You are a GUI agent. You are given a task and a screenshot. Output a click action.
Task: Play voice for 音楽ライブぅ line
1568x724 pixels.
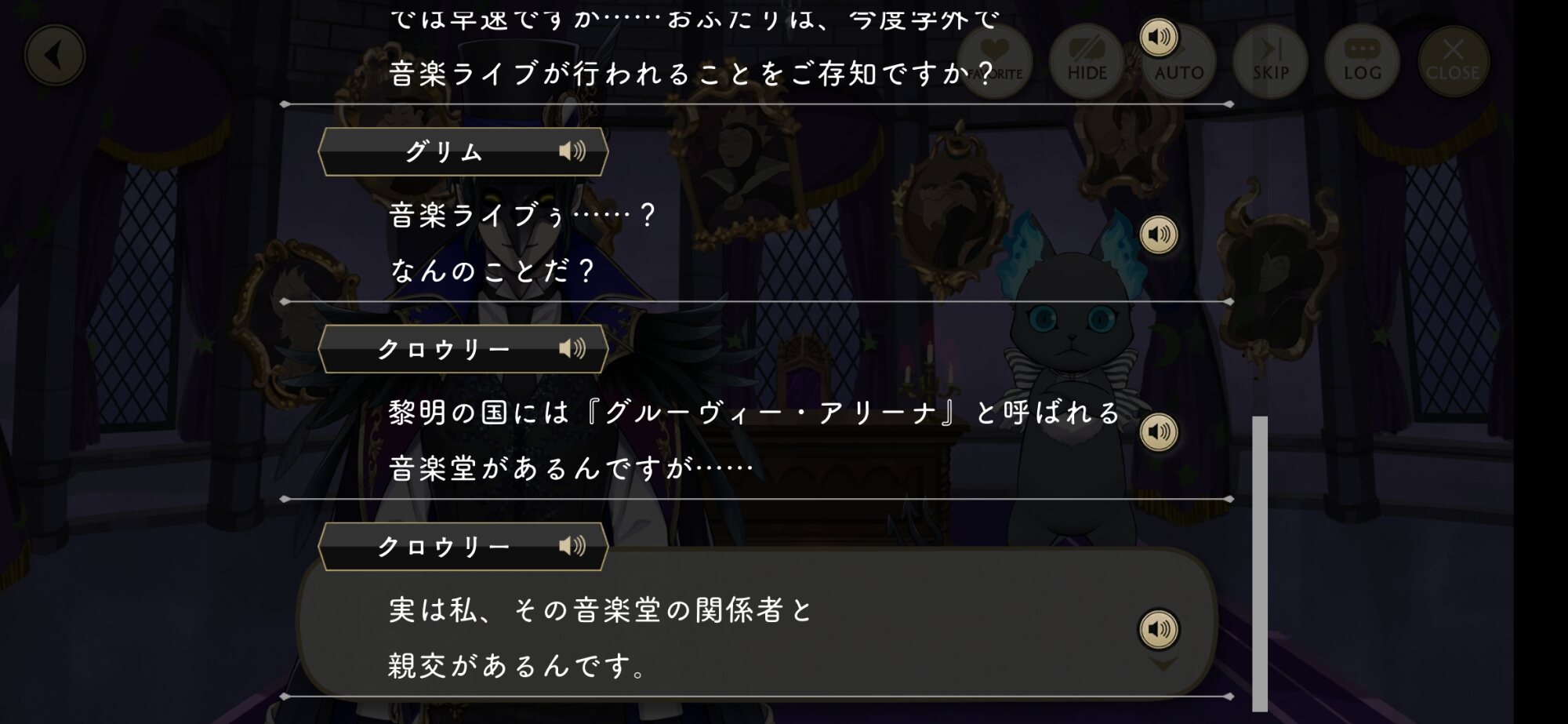(1159, 235)
